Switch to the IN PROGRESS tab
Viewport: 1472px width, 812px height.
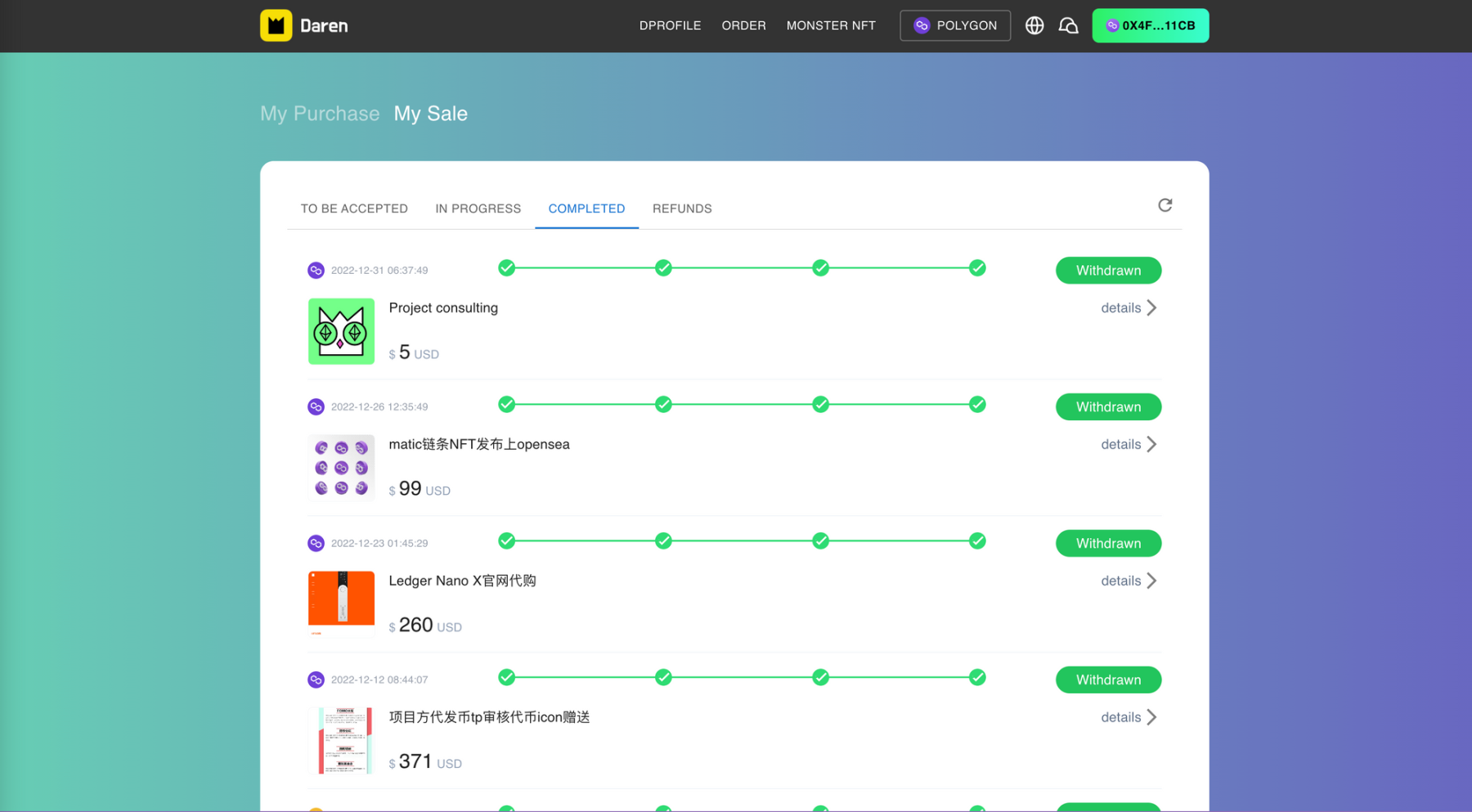tap(478, 209)
